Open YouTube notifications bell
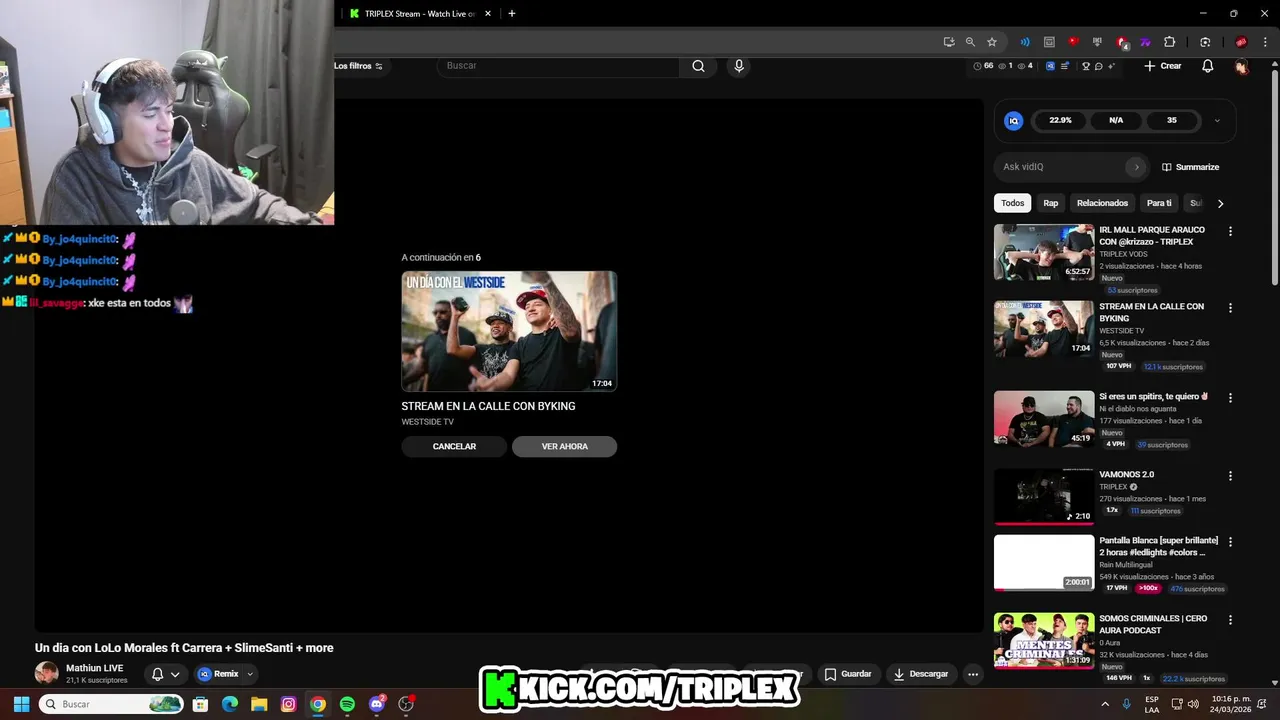 coord(1207,66)
